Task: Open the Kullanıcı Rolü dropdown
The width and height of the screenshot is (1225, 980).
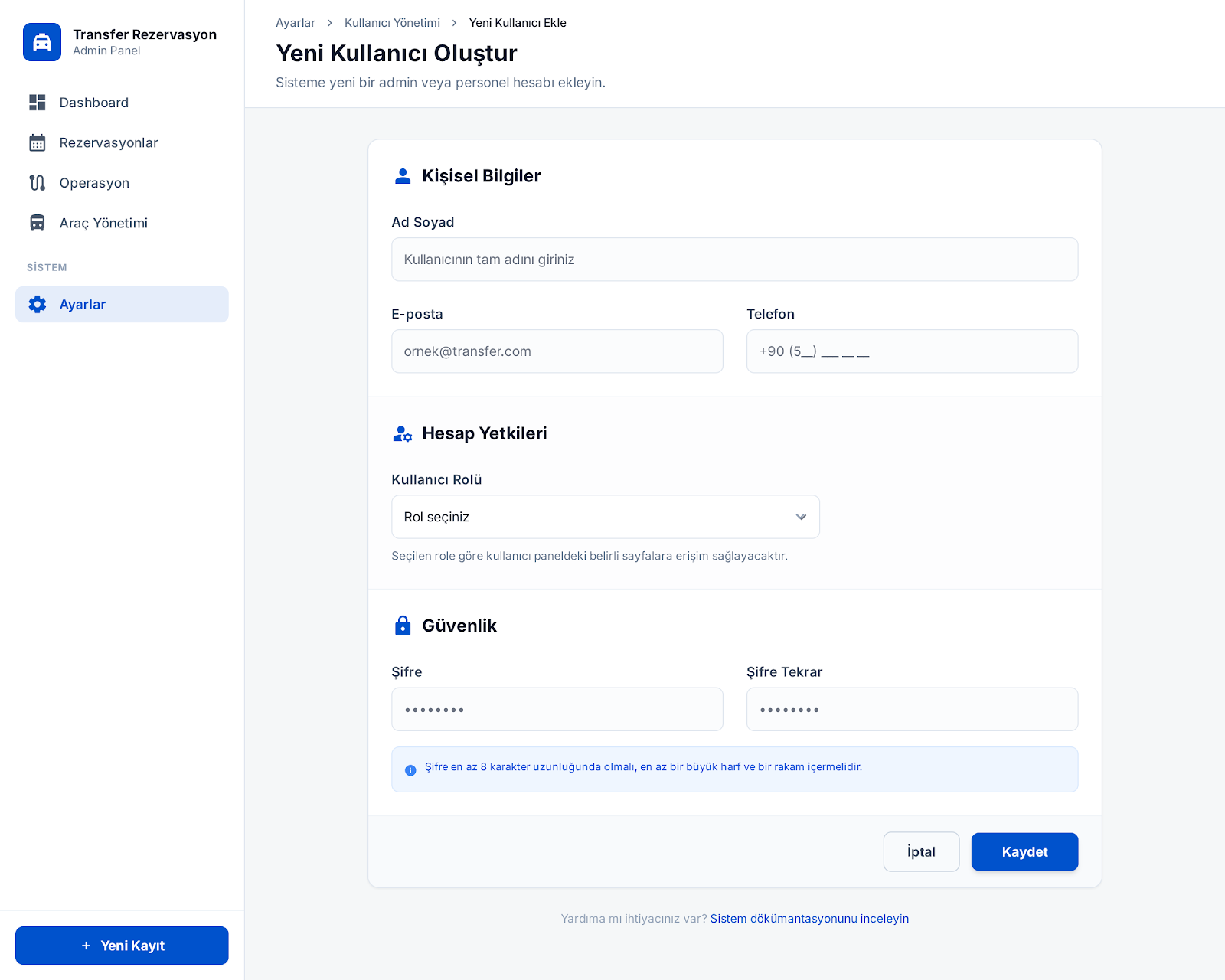Action: click(x=605, y=517)
